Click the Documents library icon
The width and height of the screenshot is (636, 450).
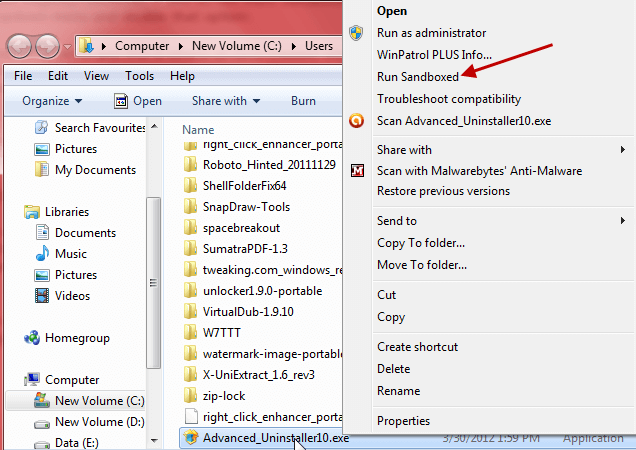coord(42,233)
